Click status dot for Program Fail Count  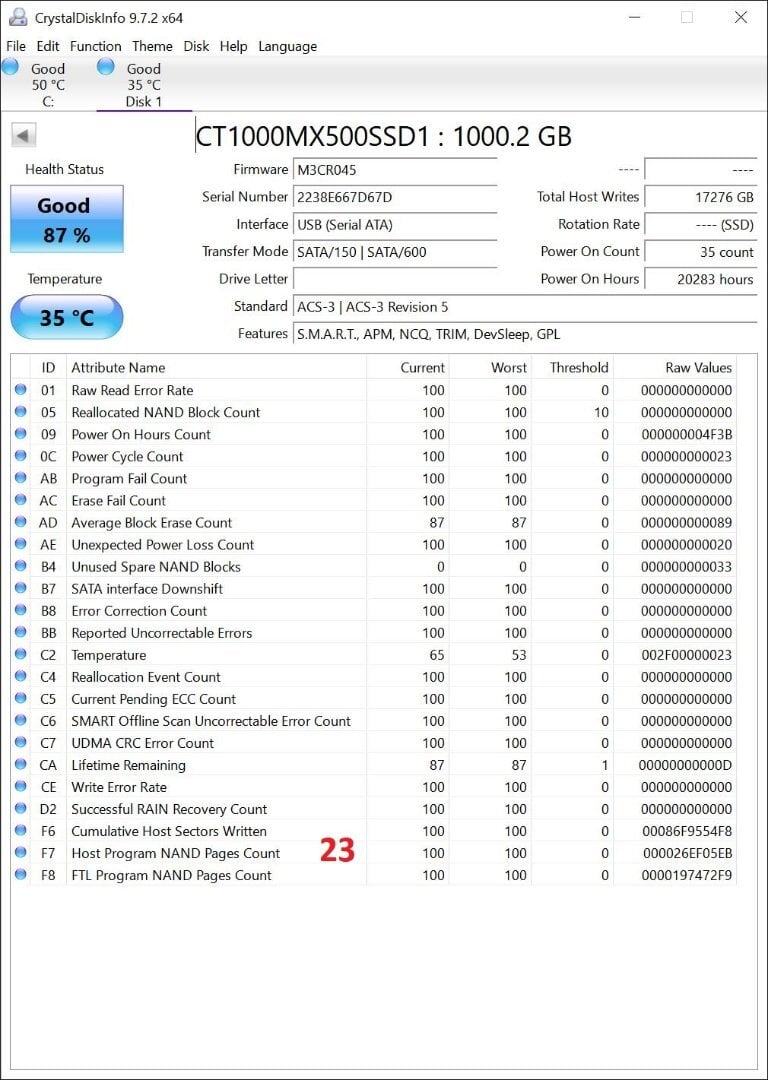21,478
